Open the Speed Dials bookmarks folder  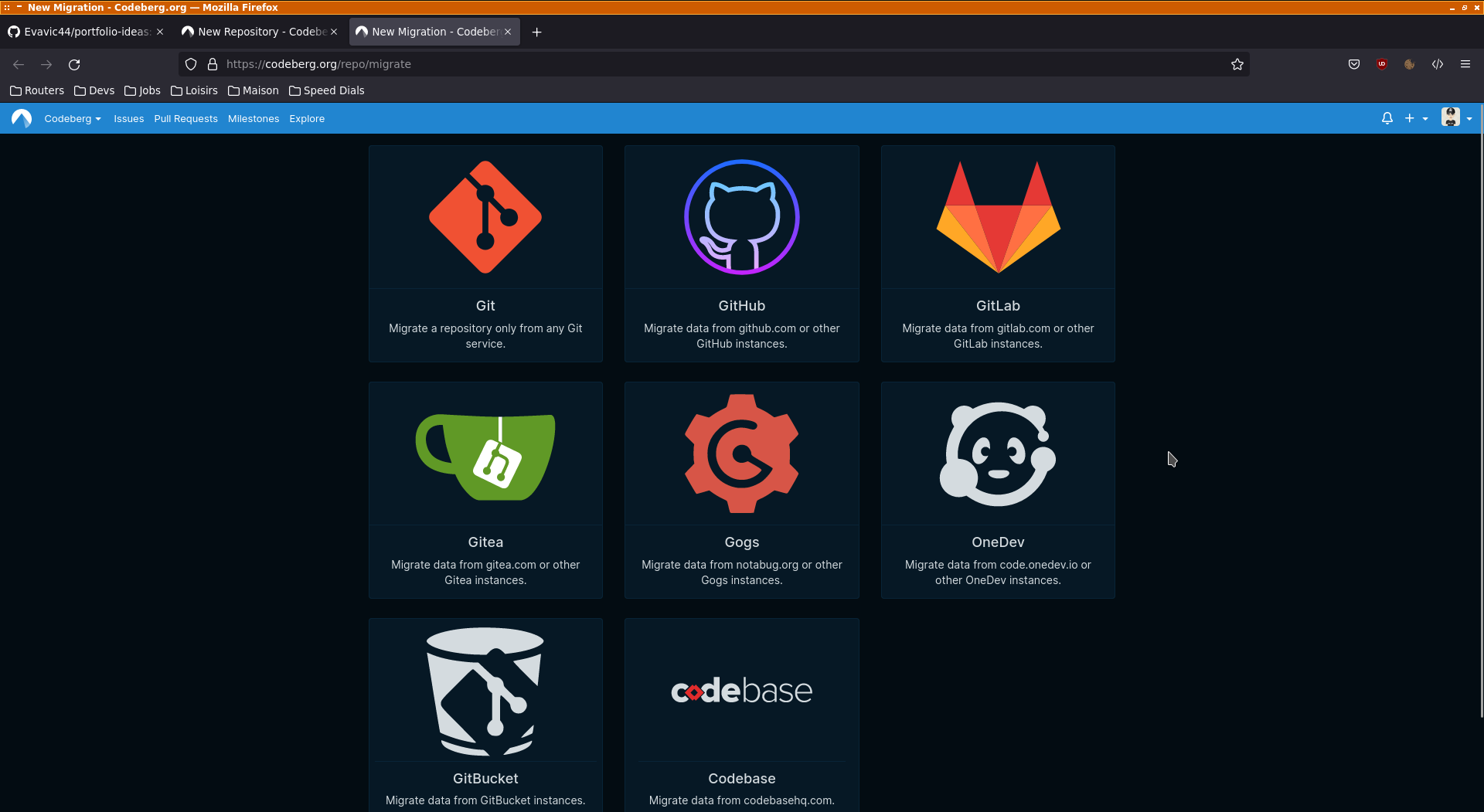[326, 90]
